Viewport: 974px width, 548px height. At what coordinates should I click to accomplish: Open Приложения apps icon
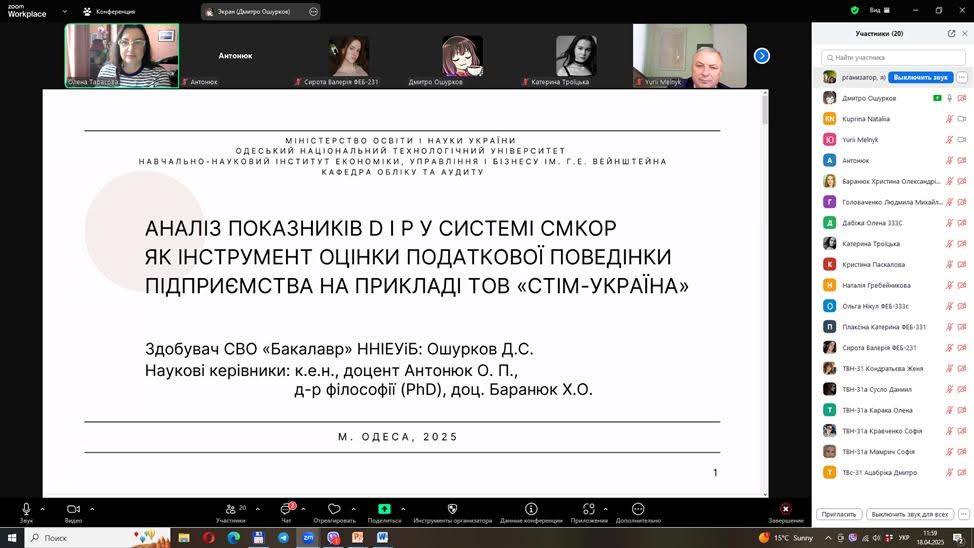click(x=589, y=509)
